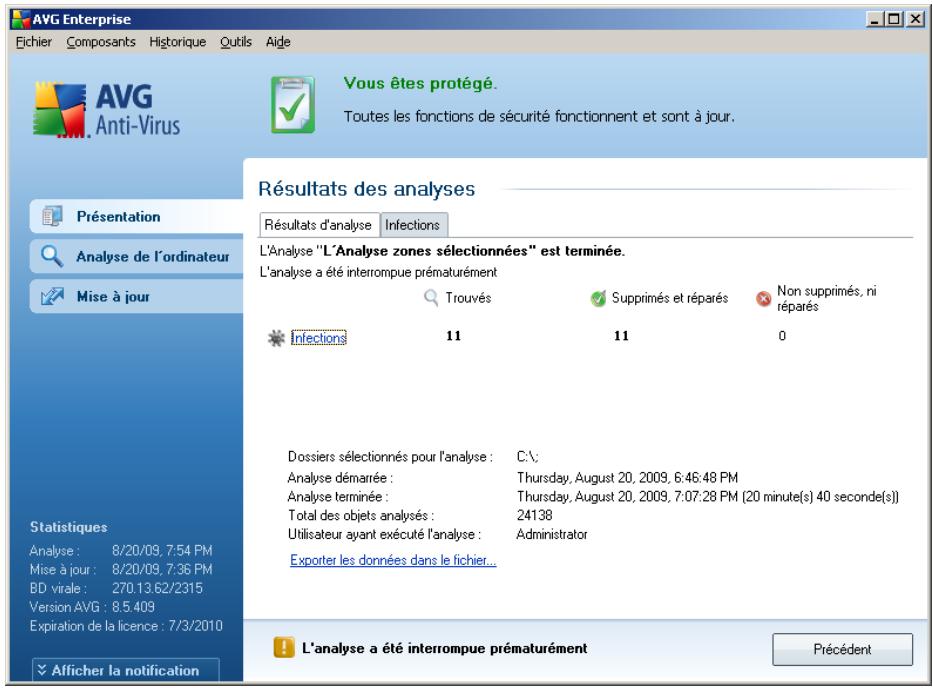
Task: Click the virus icon beside Infections
Action: pyautogui.click(x=275, y=338)
